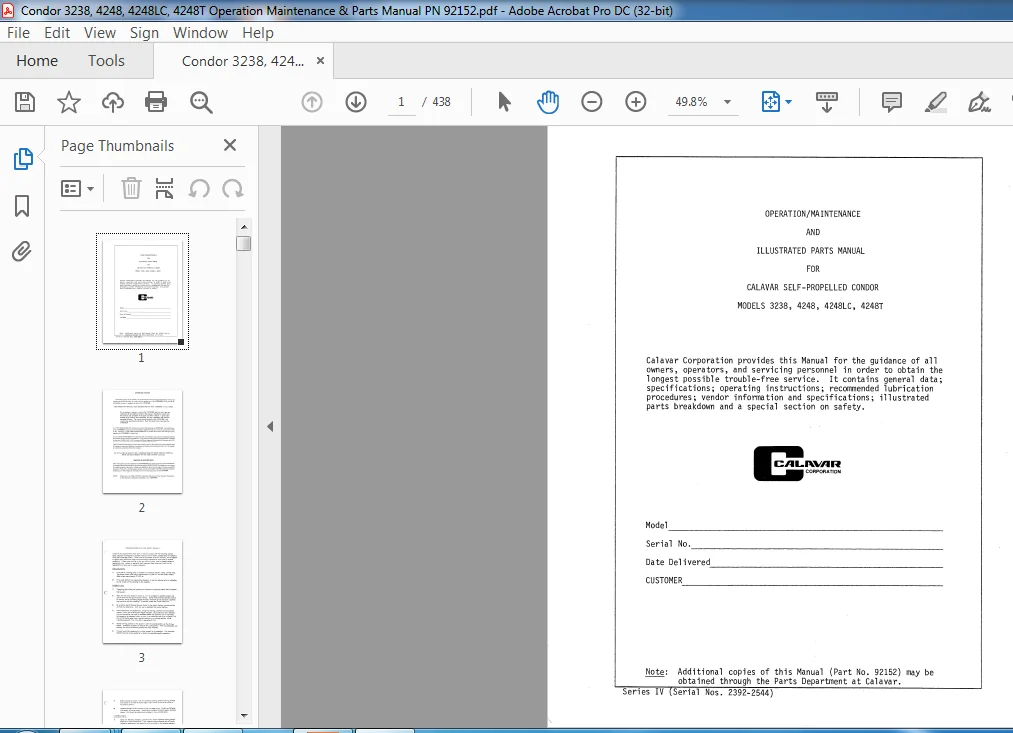
Task: Zoom out with the minus button
Action: (592, 102)
